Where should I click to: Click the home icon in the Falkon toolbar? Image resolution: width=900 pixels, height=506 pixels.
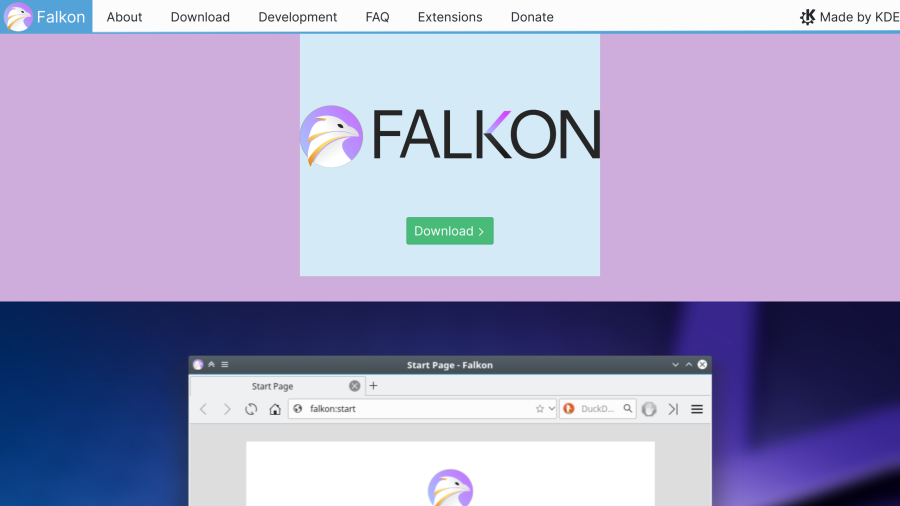275,409
